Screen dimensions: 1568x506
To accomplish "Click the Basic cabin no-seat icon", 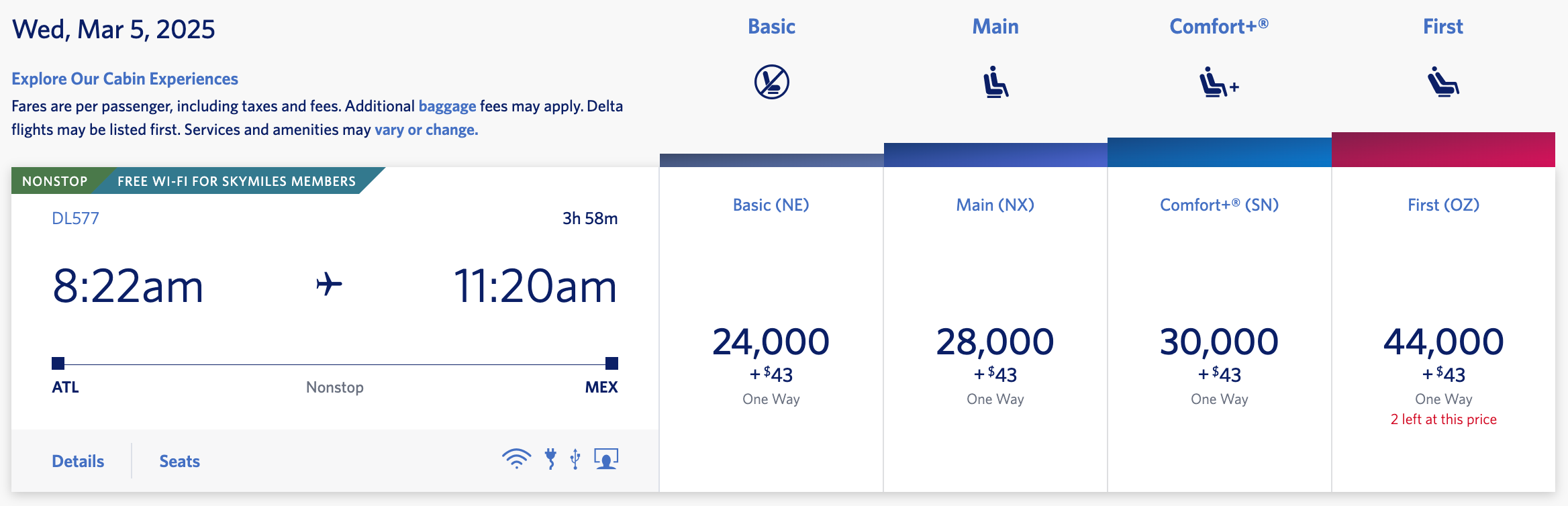I will 771,82.
